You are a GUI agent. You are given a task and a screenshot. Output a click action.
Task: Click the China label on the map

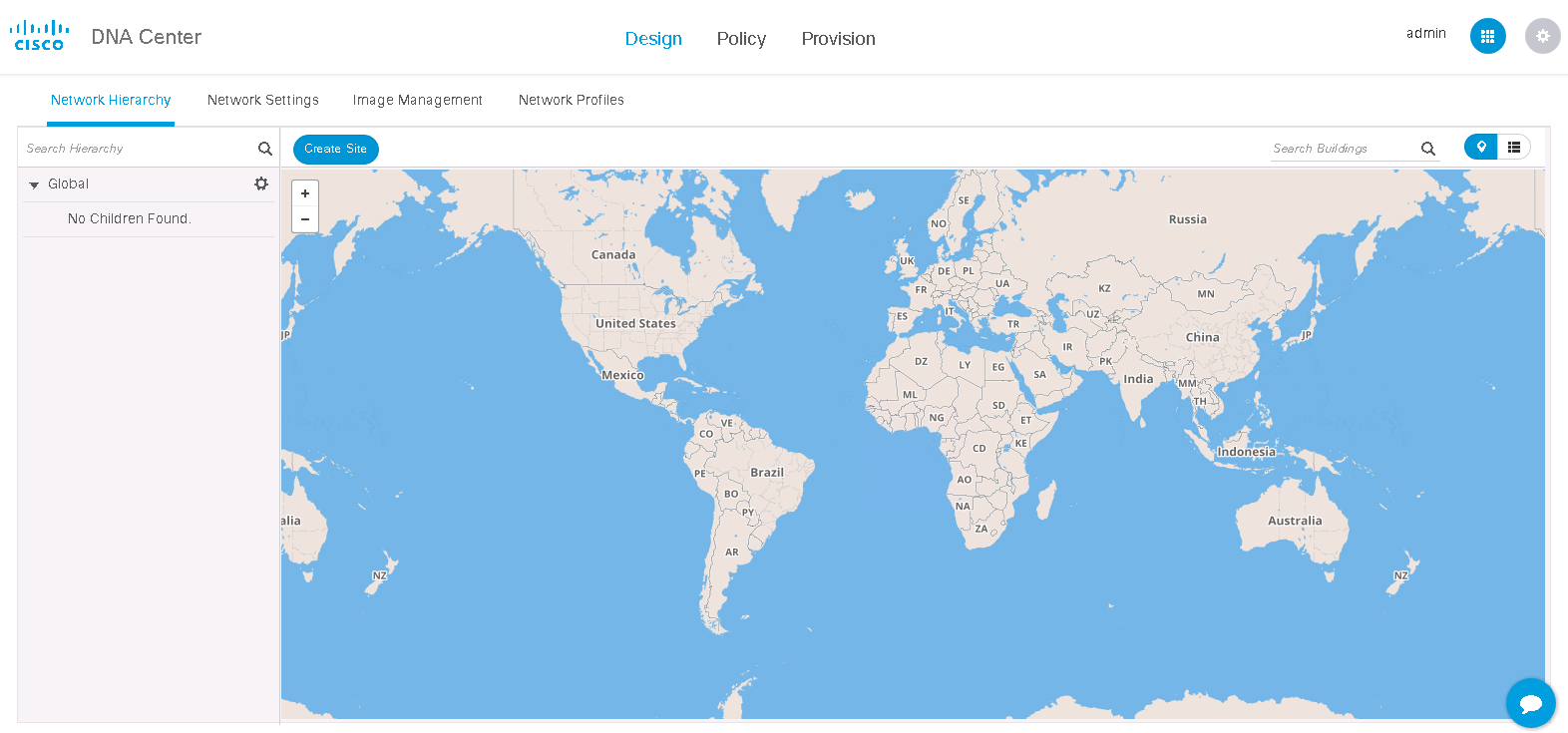[1203, 337]
